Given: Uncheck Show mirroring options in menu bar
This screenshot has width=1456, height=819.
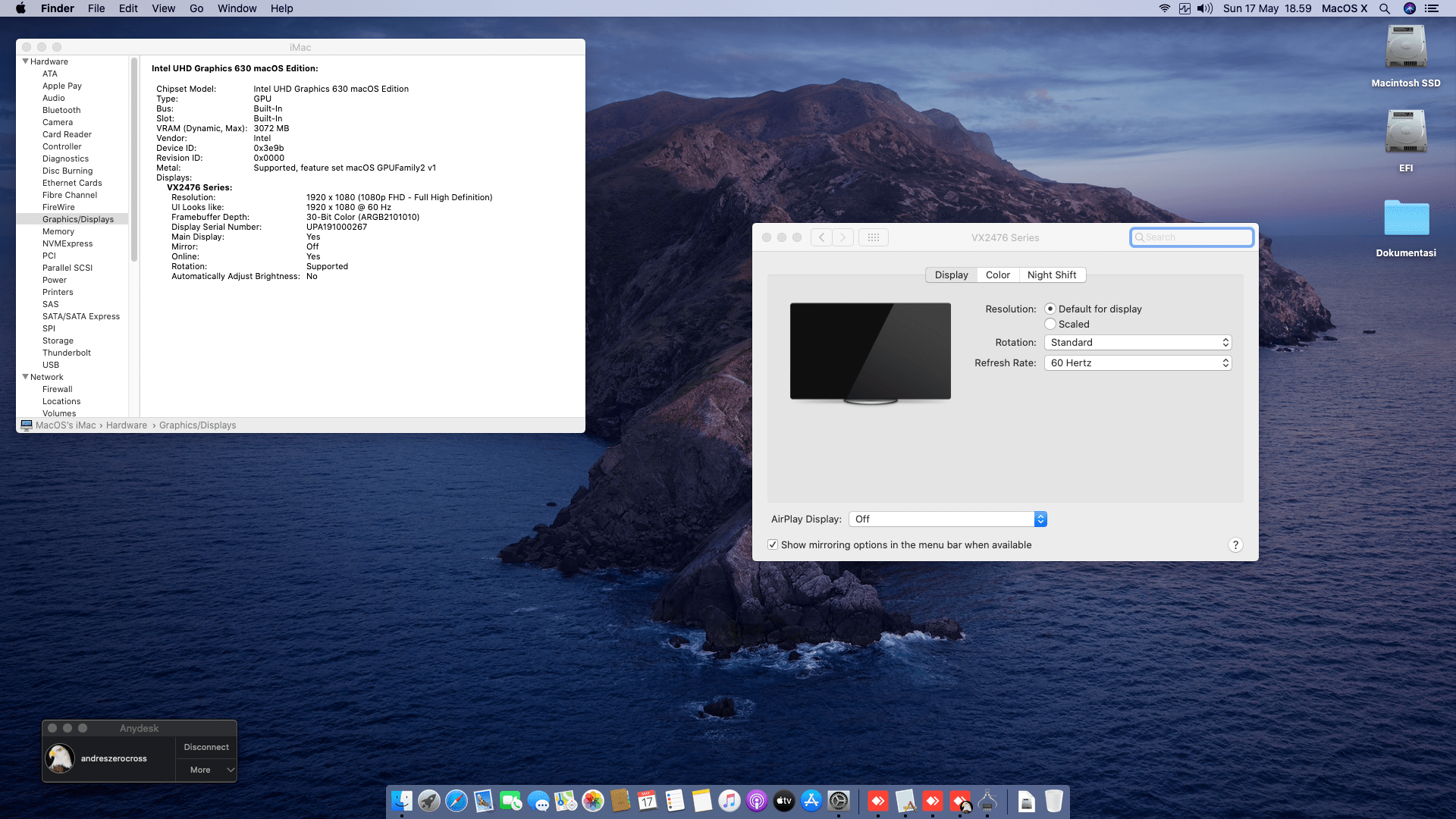Looking at the screenshot, I should click(773, 544).
